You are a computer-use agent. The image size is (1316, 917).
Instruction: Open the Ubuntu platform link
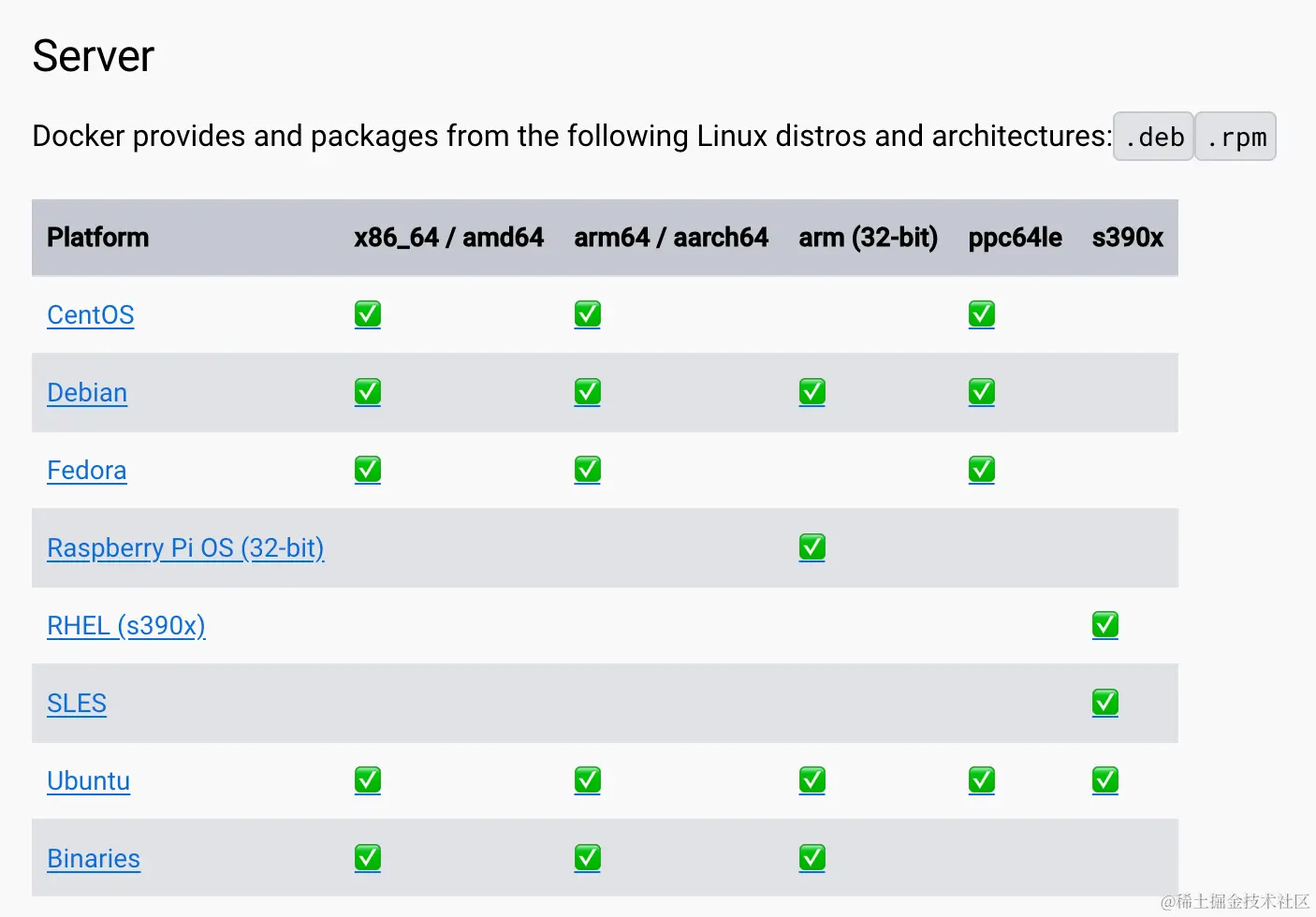pyautogui.click(x=89, y=780)
